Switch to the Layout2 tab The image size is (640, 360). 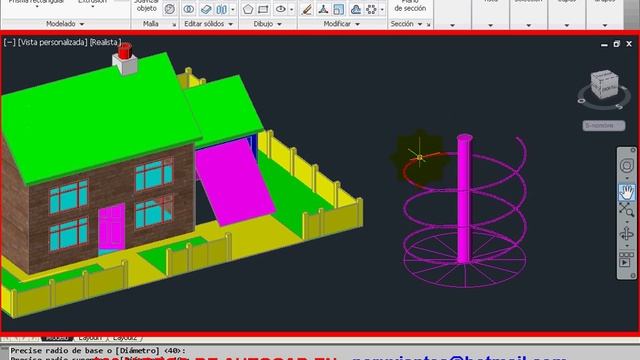tap(125, 338)
